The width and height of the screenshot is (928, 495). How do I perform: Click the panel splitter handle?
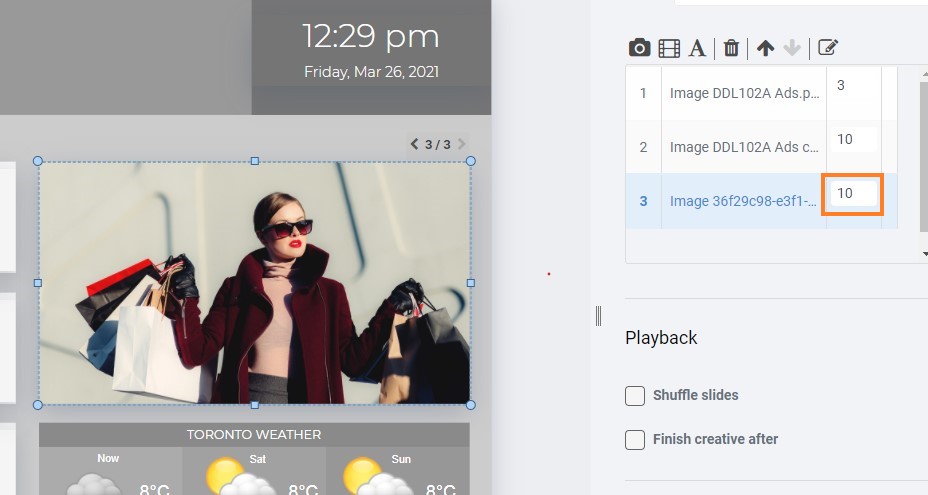pos(598,316)
